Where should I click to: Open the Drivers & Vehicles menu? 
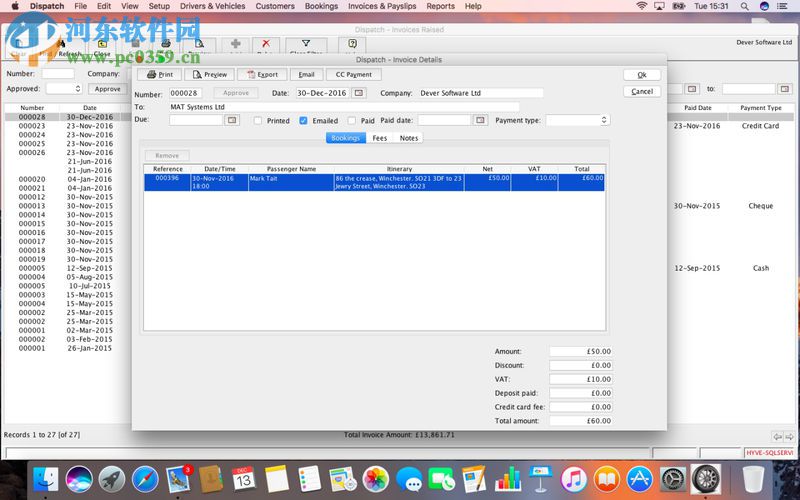(x=212, y=6)
